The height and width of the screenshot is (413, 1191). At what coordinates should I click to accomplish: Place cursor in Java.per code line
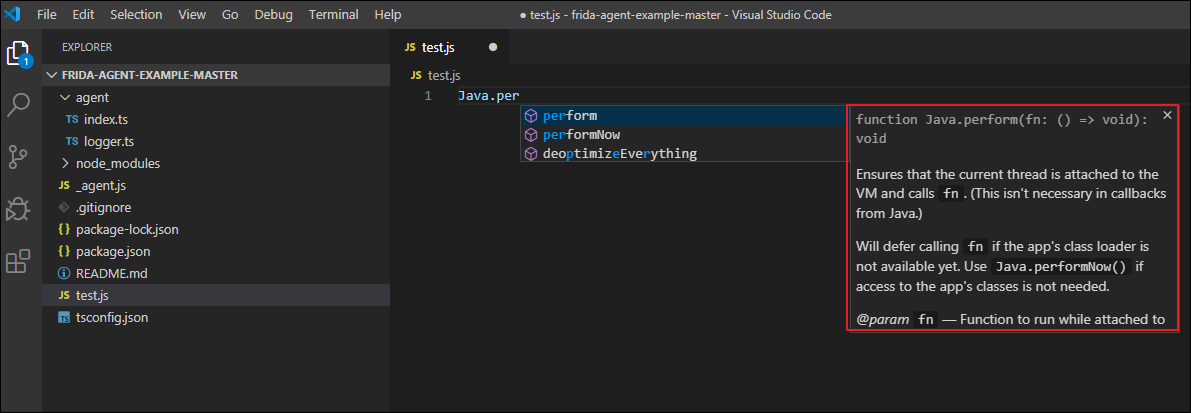tap(488, 96)
